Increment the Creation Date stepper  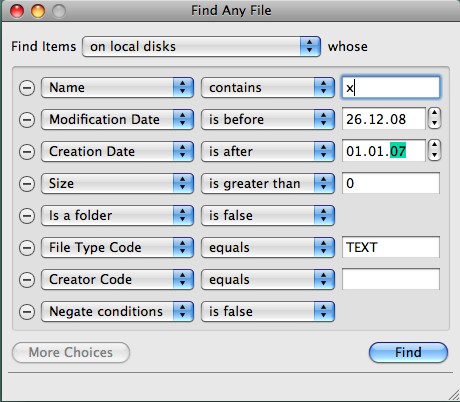(x=434, y=145)
